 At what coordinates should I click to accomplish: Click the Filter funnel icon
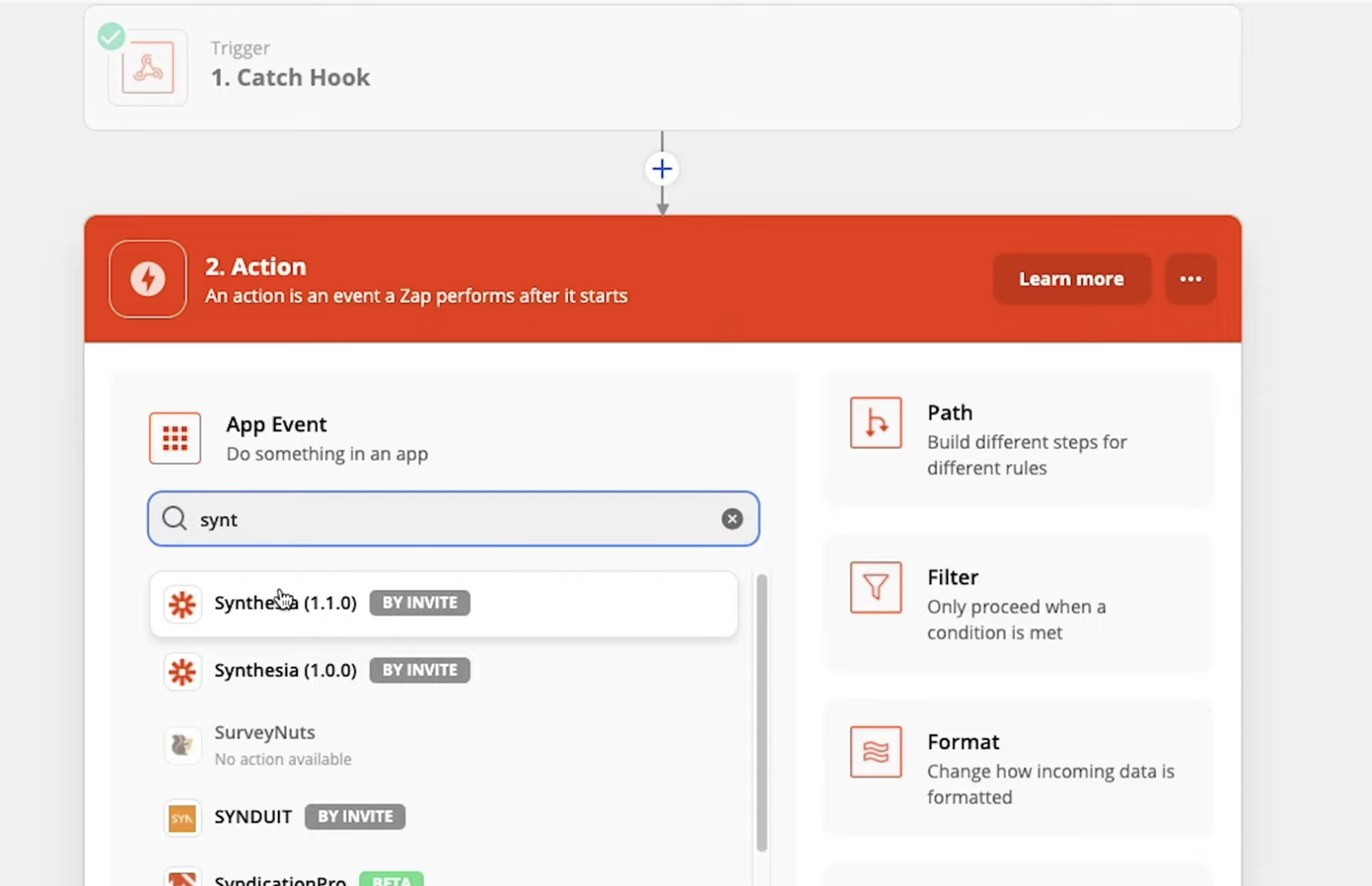pyautogui.click(x=876, y=587)
